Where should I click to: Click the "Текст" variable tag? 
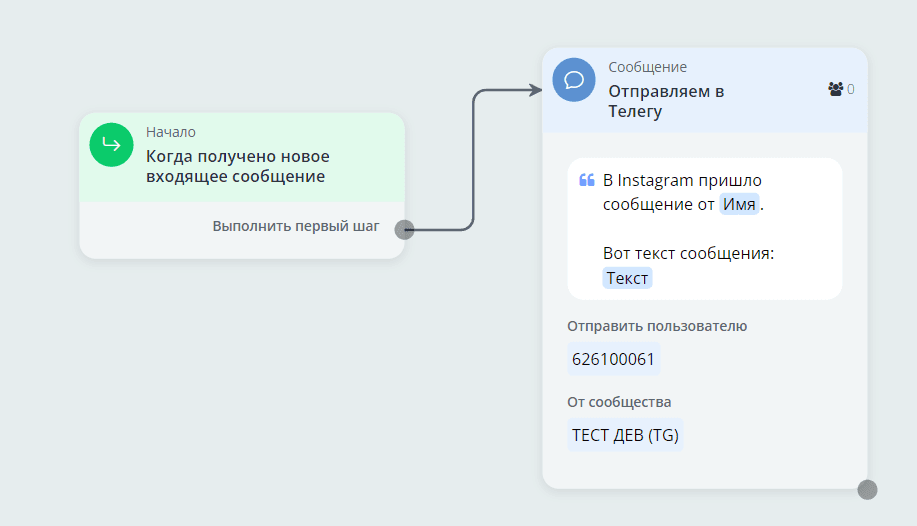[627, 278]
